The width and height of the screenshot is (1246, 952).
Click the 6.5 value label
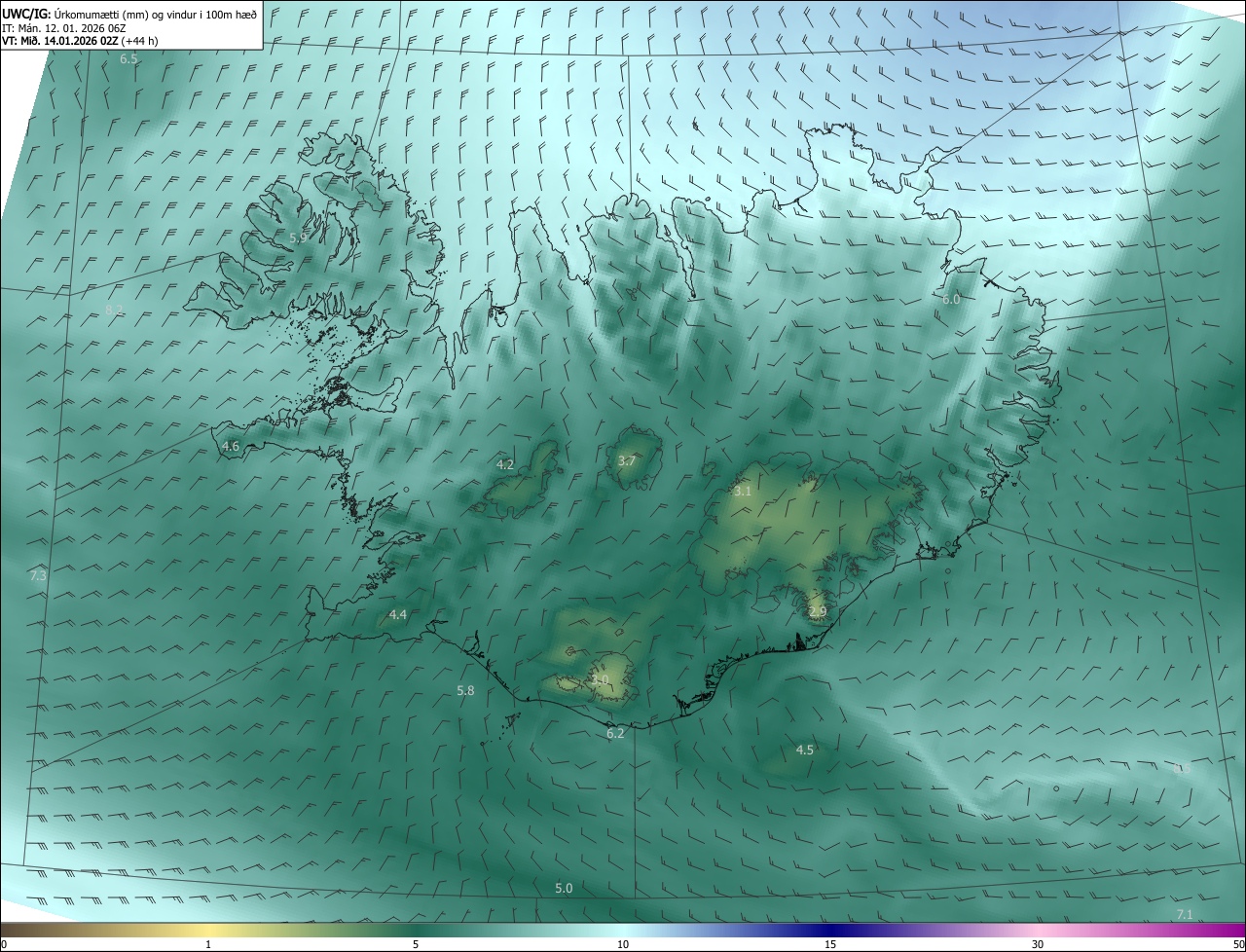click(x=128, y=59)
